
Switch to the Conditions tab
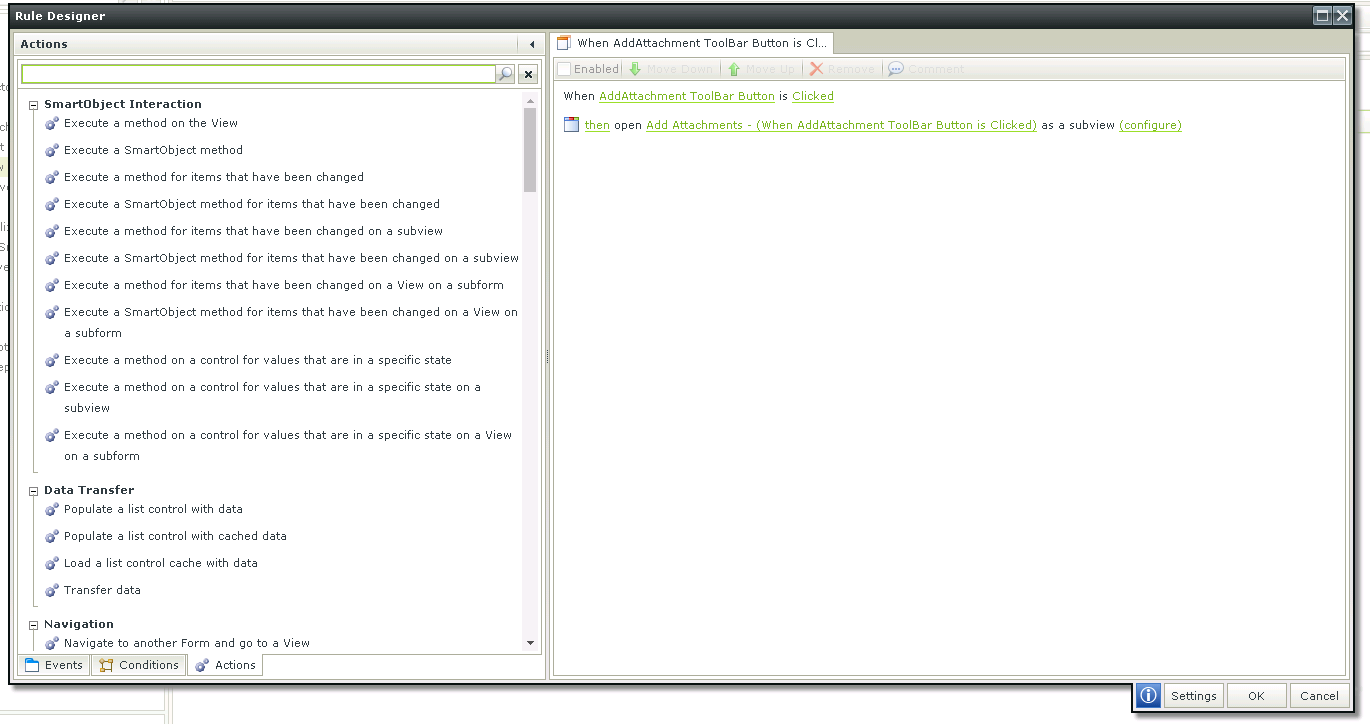click(x=139, y=665)
